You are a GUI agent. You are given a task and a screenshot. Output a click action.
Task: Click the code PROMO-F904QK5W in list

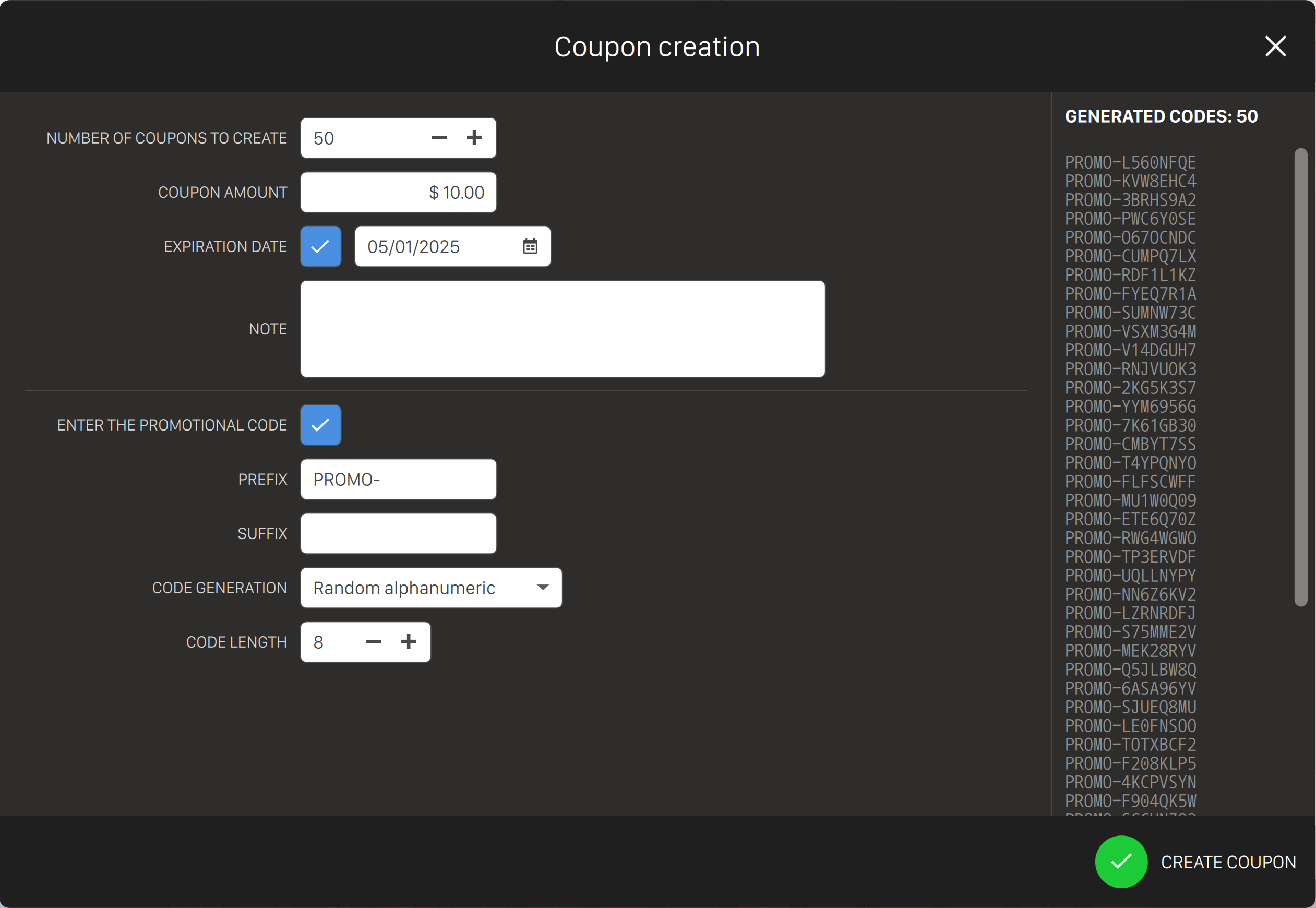click(x=1130, y=801)
